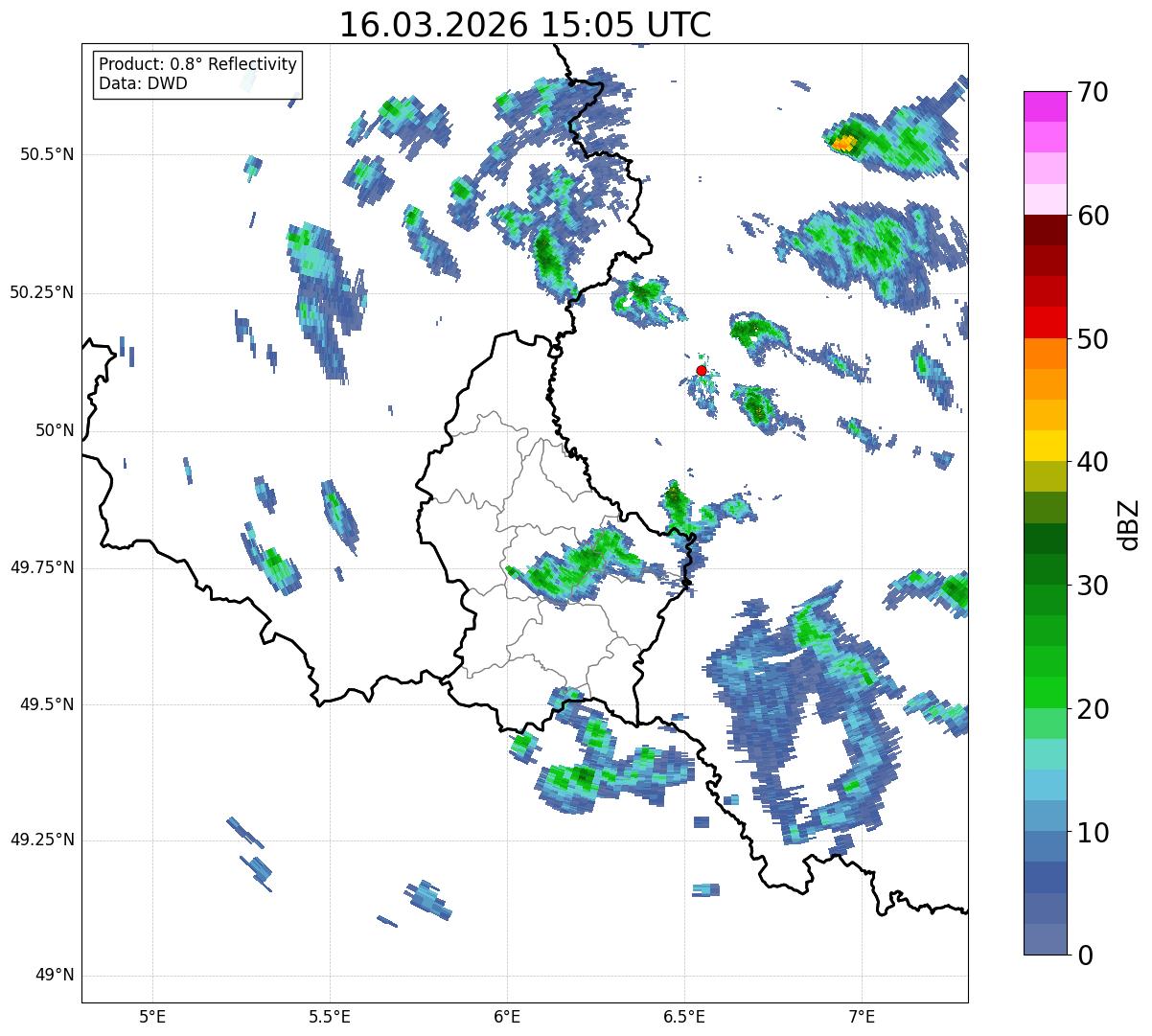
Task: Click the 5.5°E longitude label
Action: [330, 1016]
